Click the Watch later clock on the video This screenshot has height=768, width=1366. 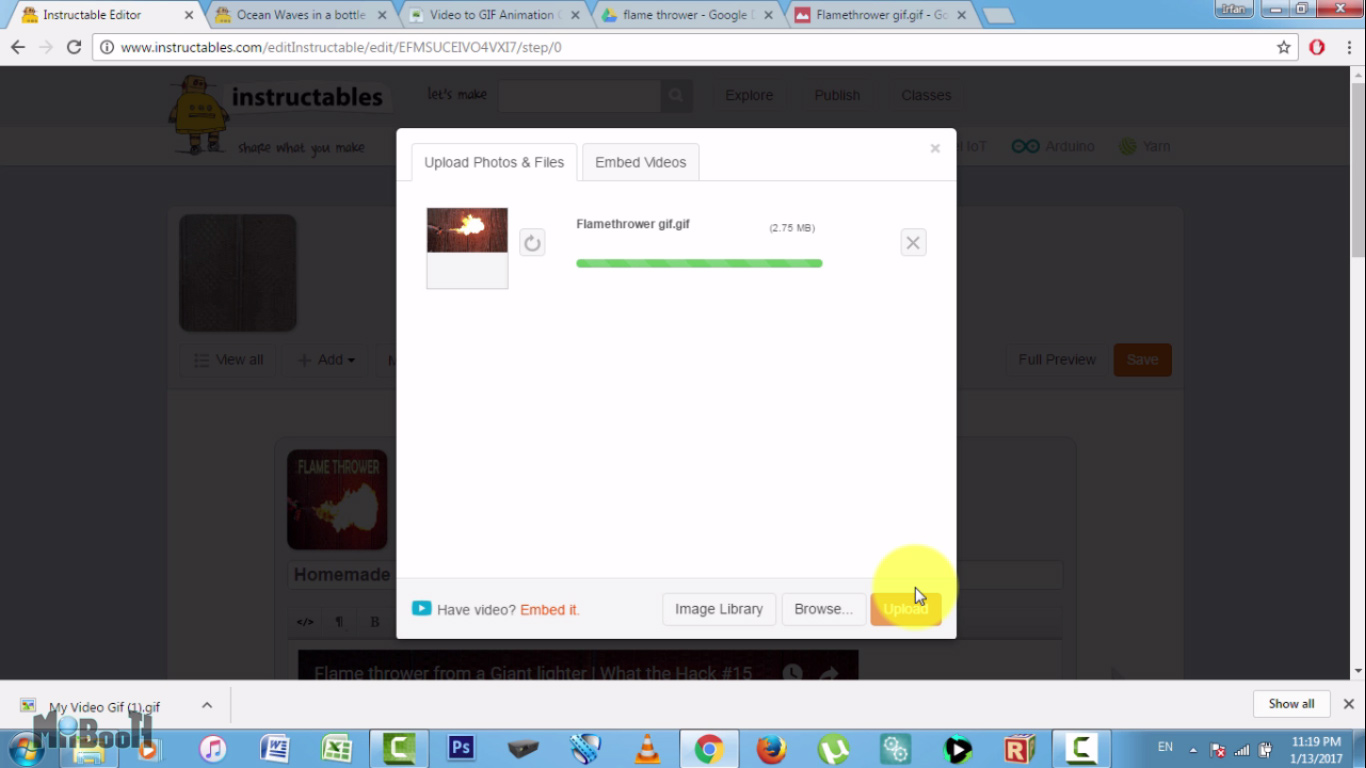(792, 673)
